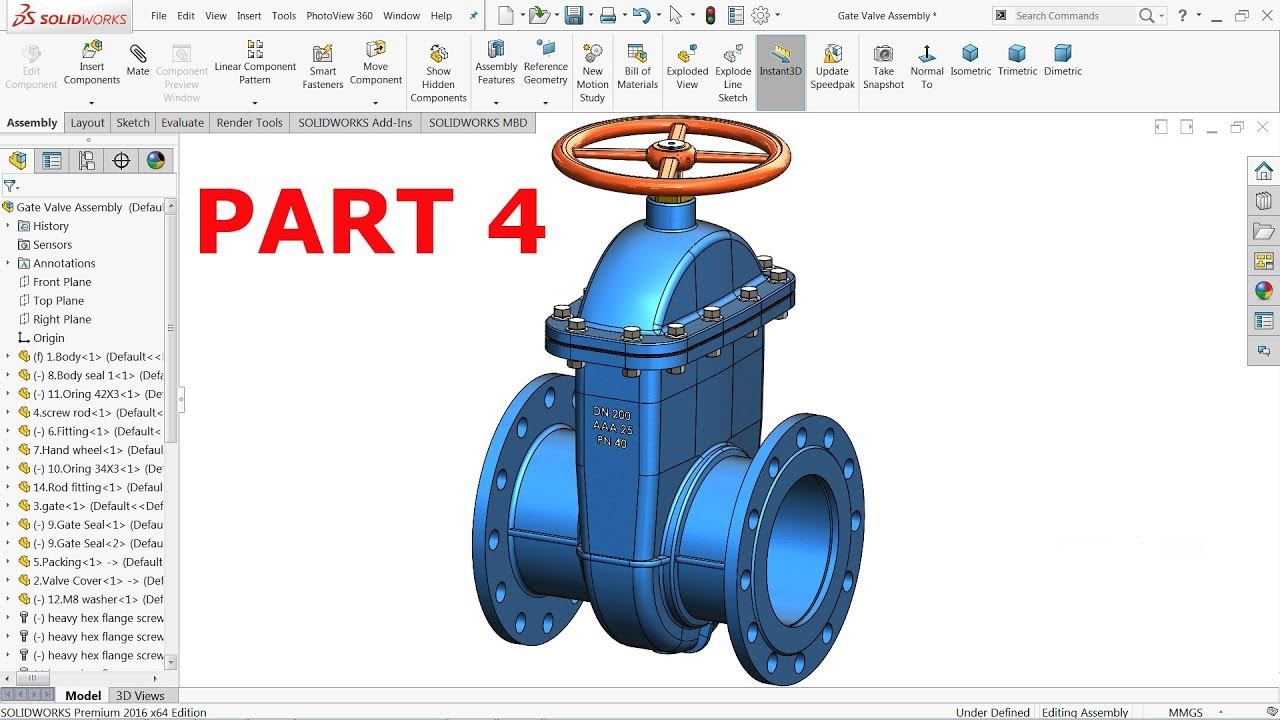Viewport: 1280px width, 720px height.
Task: Select Move Component tool
Action: pos(376,62)
